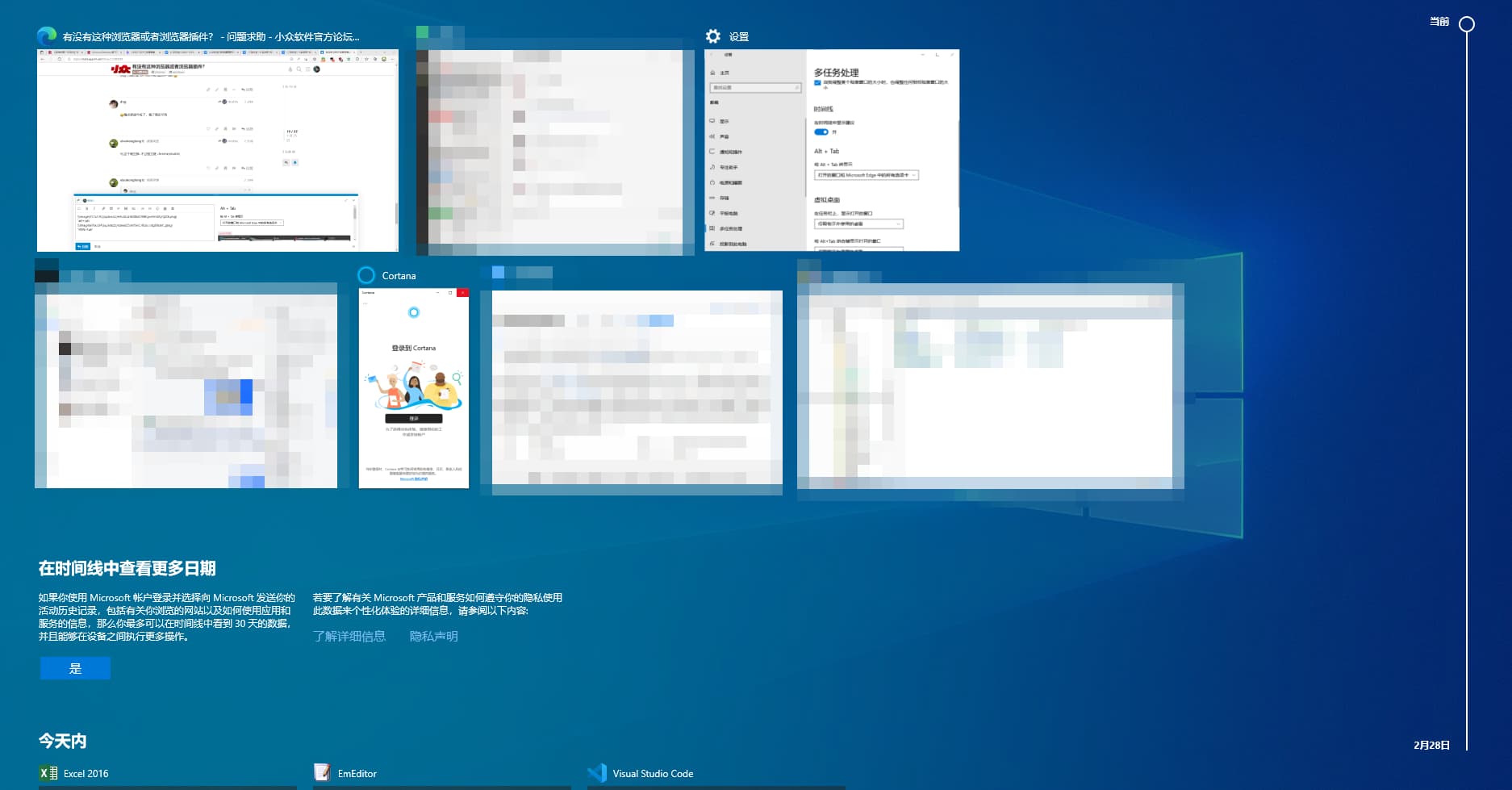The height and width of the screenshot is (790, 1512).
Task: Open the Excel 2016 icon under 今天内
Action: [x=48, y=773]
